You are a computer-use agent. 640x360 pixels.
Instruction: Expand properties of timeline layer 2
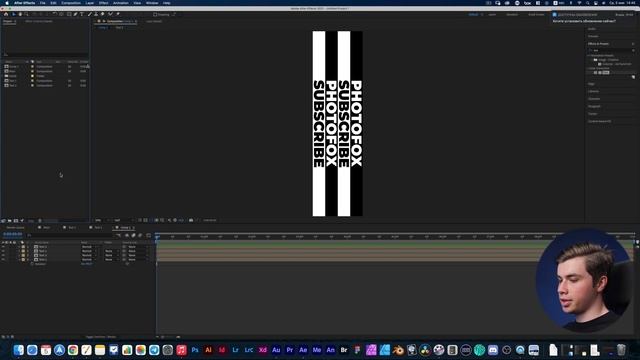click(19, 251)
